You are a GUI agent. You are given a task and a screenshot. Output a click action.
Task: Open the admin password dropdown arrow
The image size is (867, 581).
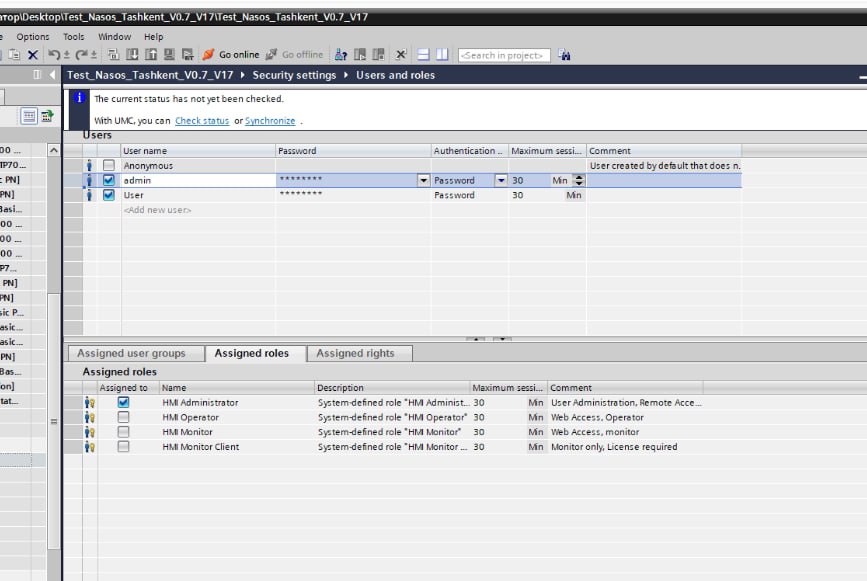pos(424,180)
